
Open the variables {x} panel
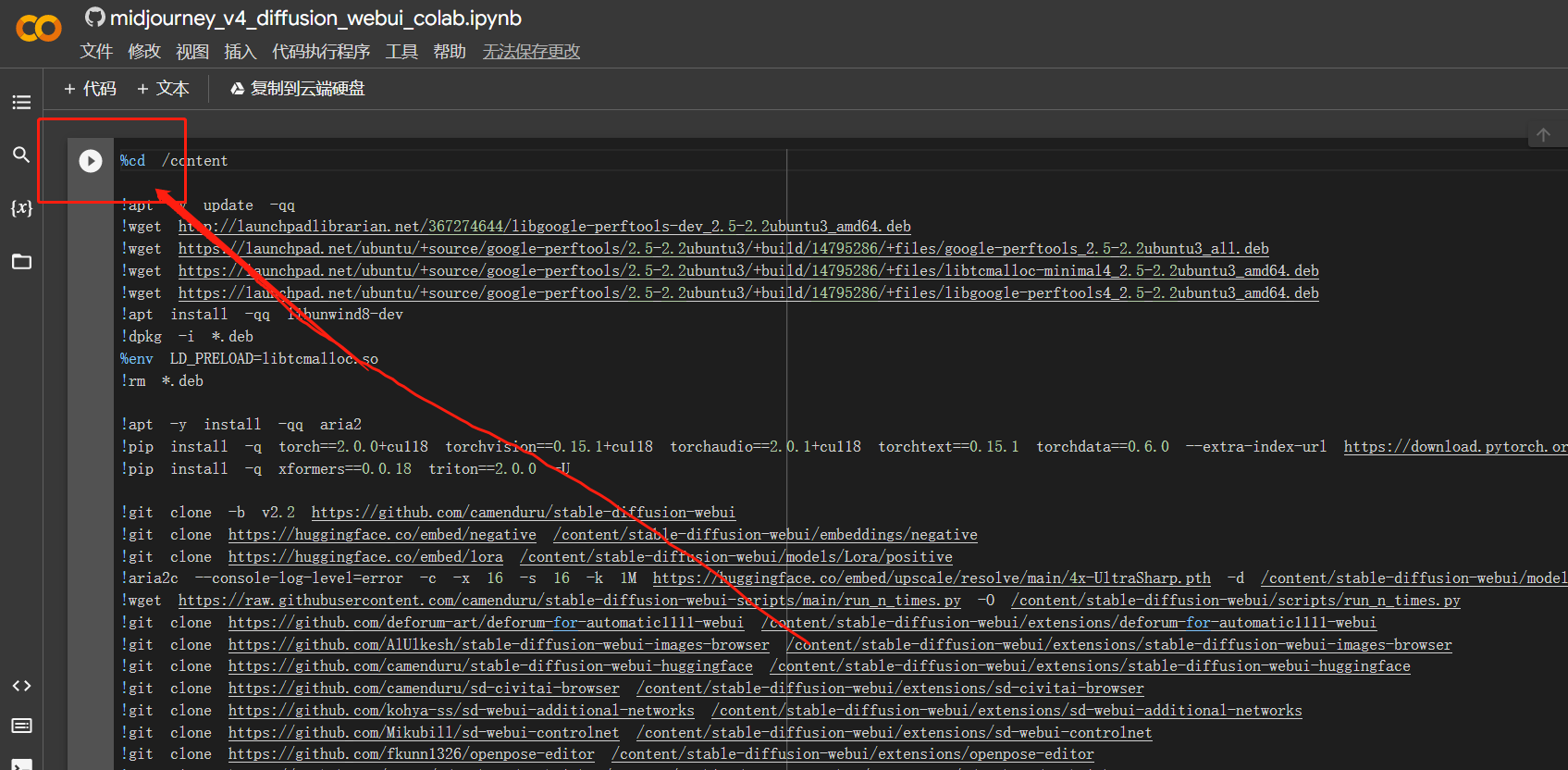click(x=21, y=207)
